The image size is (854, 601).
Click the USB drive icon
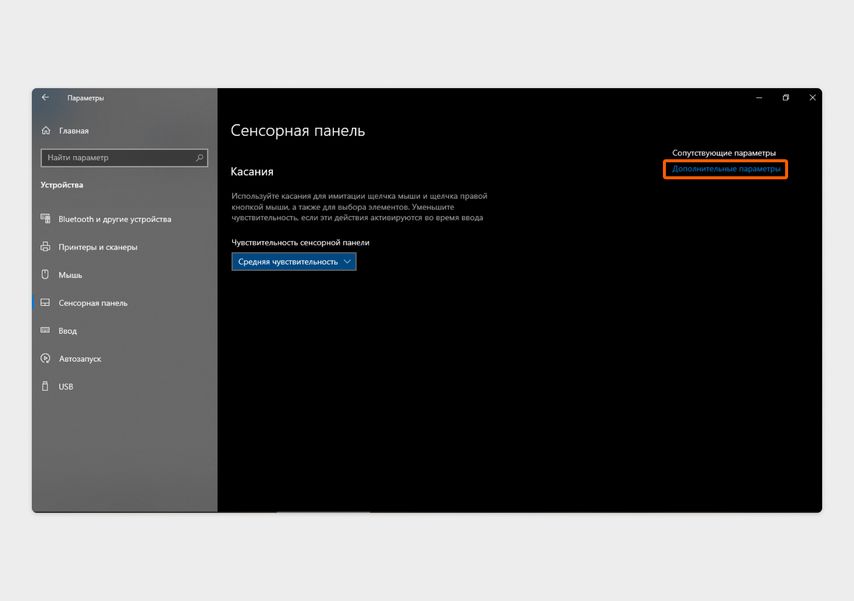[x=45, y=386]
